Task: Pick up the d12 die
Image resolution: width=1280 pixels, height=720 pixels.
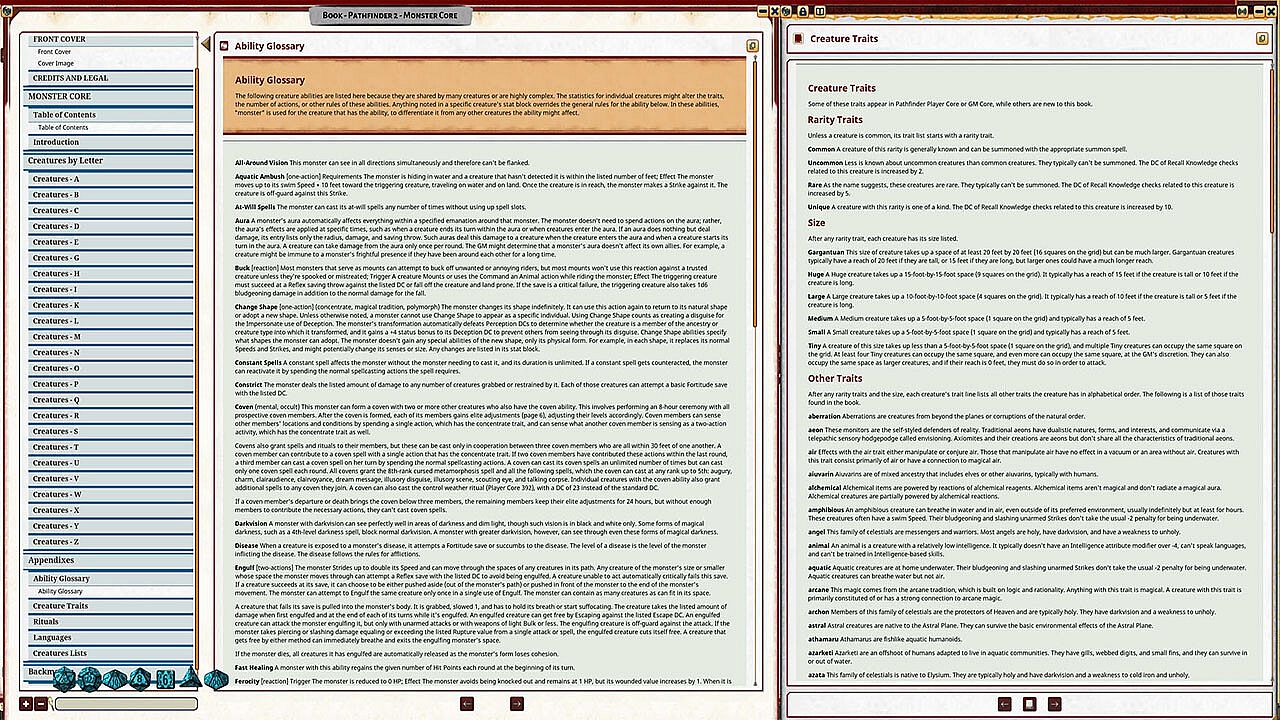Action: pos(89,680)
